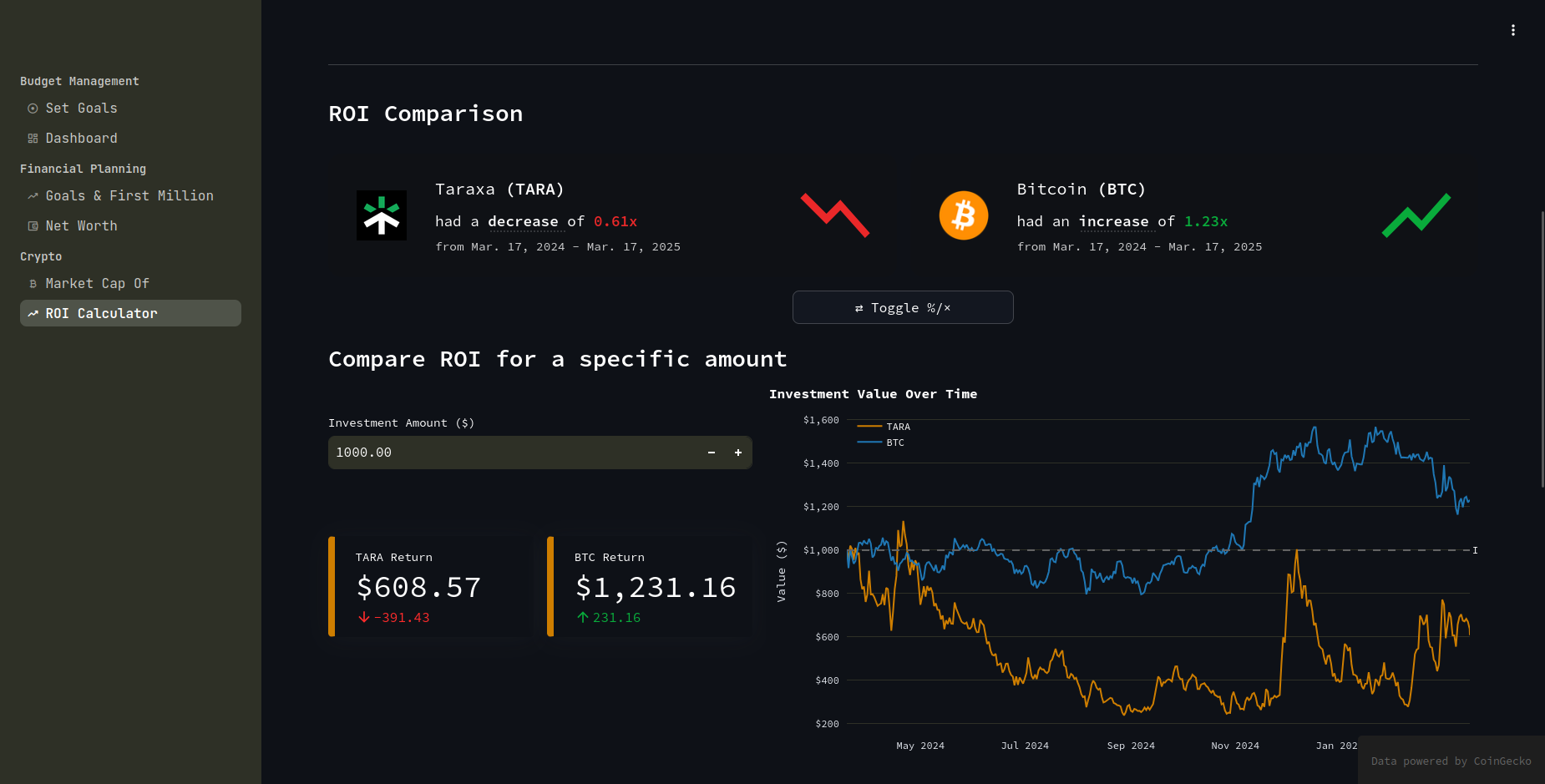Collapse the Financial Planning section
Image resolution: width=1545 pixels, height=784 pixels.
[x=83, y=169]
